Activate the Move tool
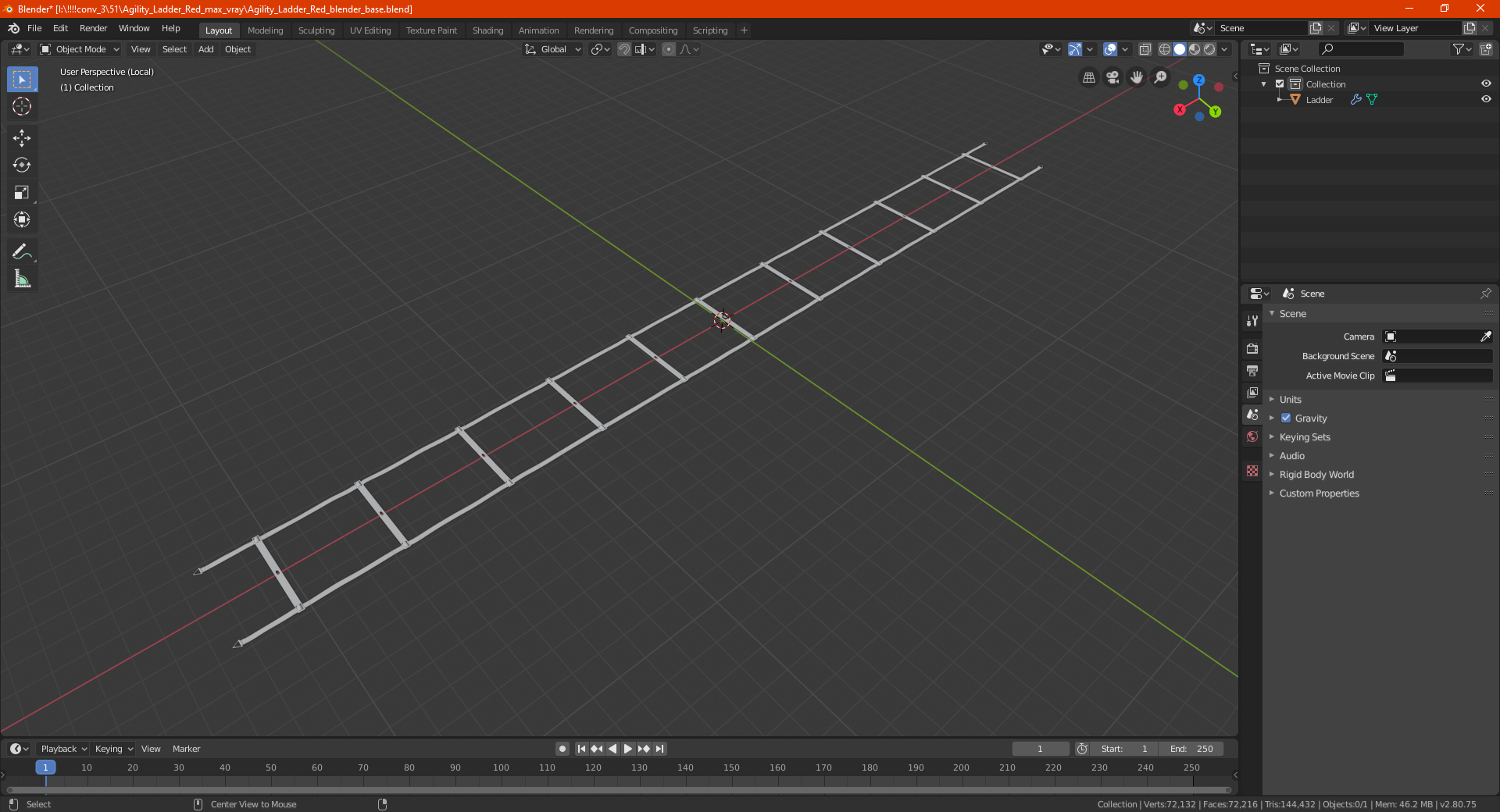 (x=22, y=138)
